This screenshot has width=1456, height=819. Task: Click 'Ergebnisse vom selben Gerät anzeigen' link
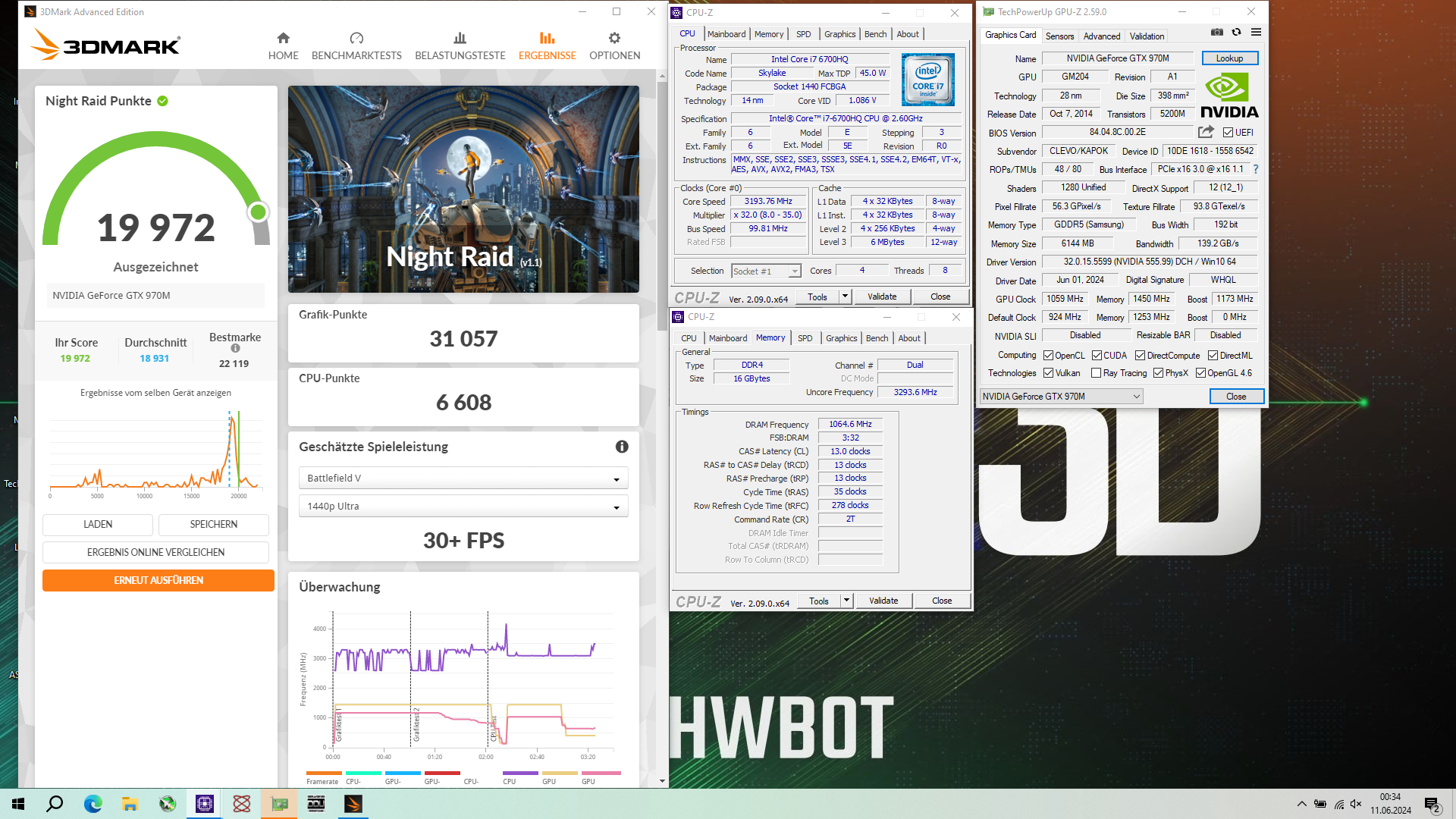[155, 393]
